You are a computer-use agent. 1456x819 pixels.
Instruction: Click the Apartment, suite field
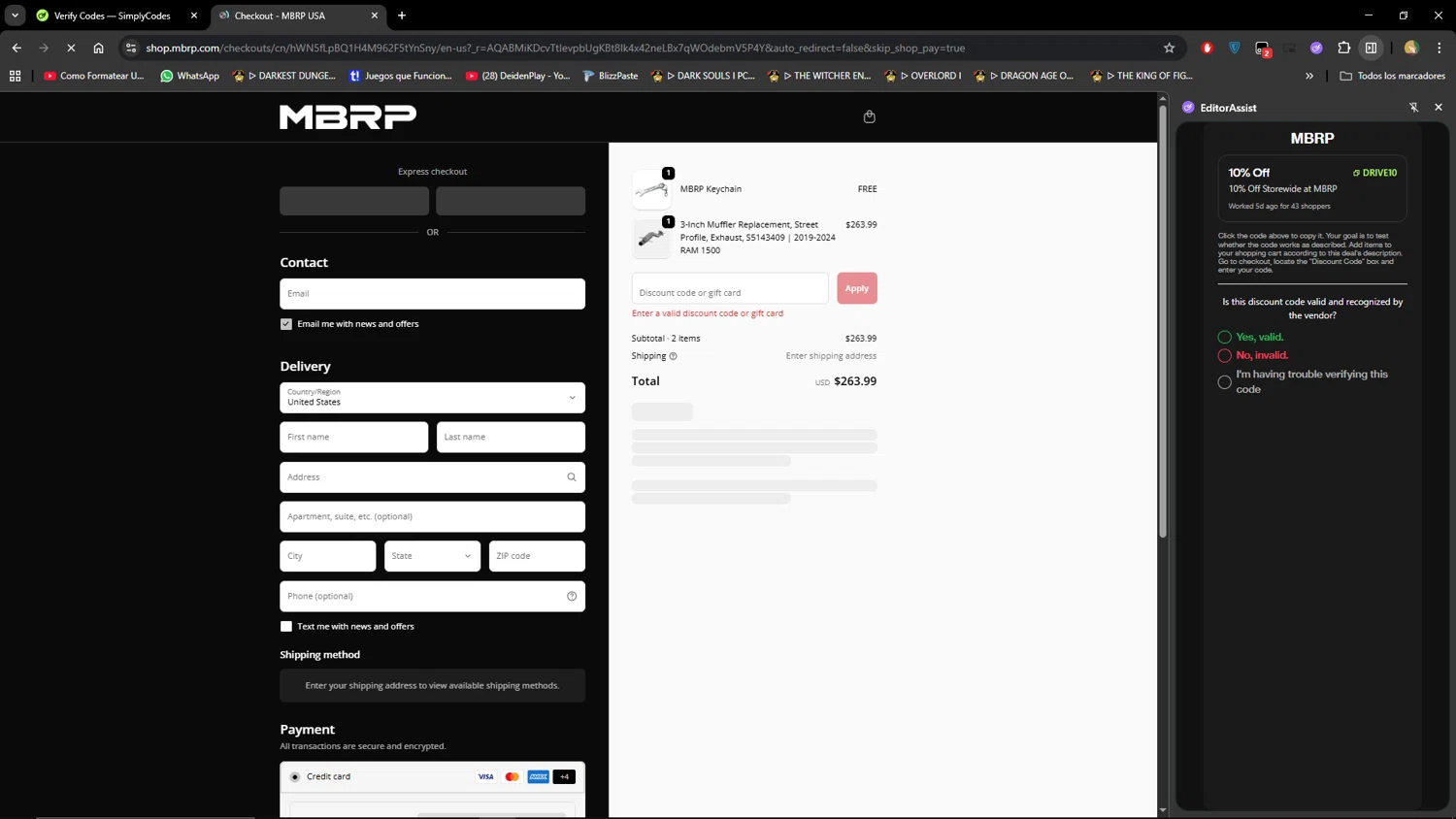coord(432,516)
